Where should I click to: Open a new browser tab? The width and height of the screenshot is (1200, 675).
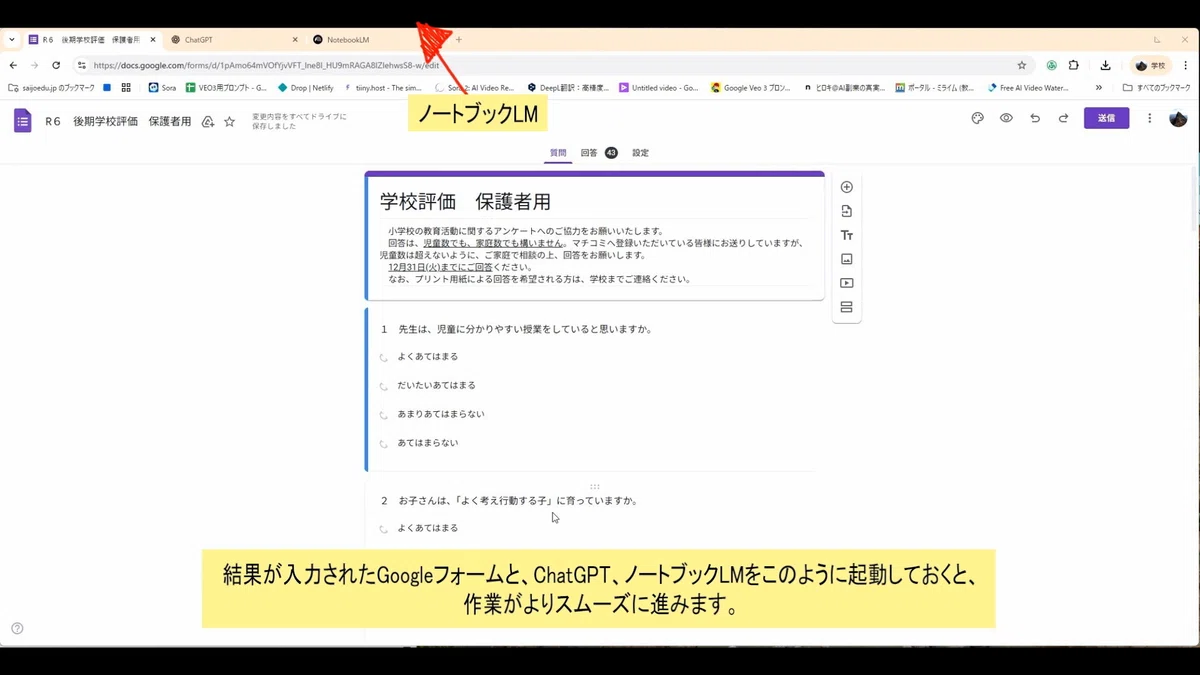tap(459, 40)
